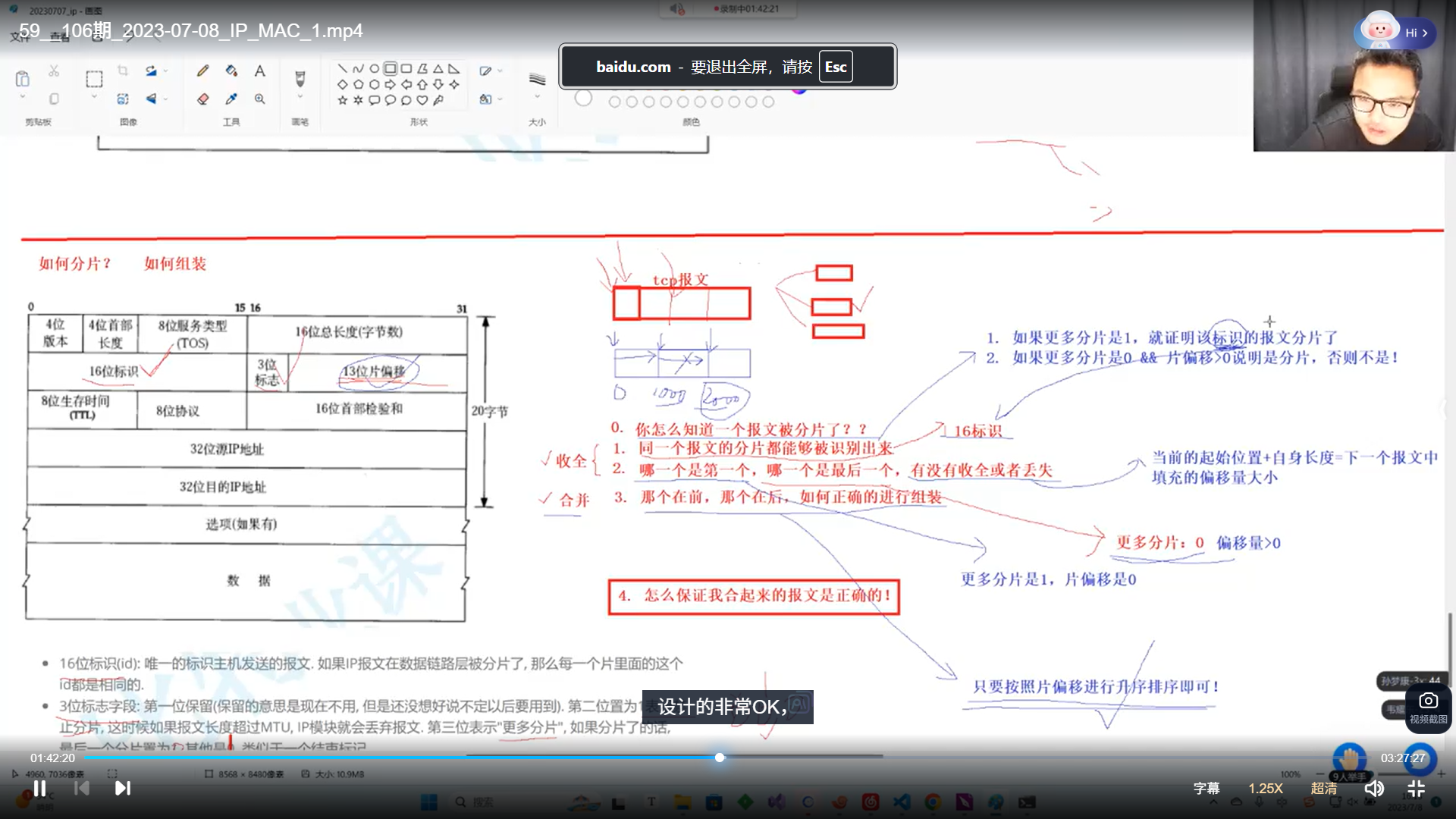Open the 1.25X playback speed menu

pos(1265,788)
